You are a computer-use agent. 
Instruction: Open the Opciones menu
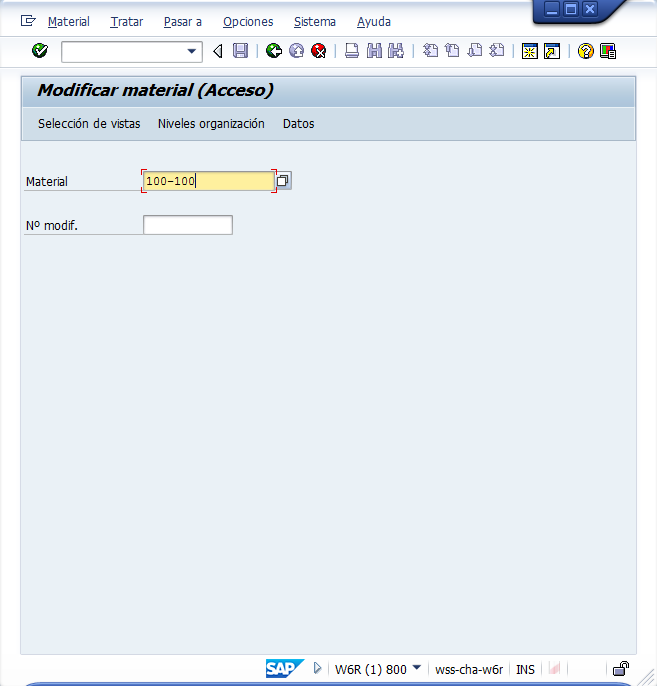tap(248, 21)
